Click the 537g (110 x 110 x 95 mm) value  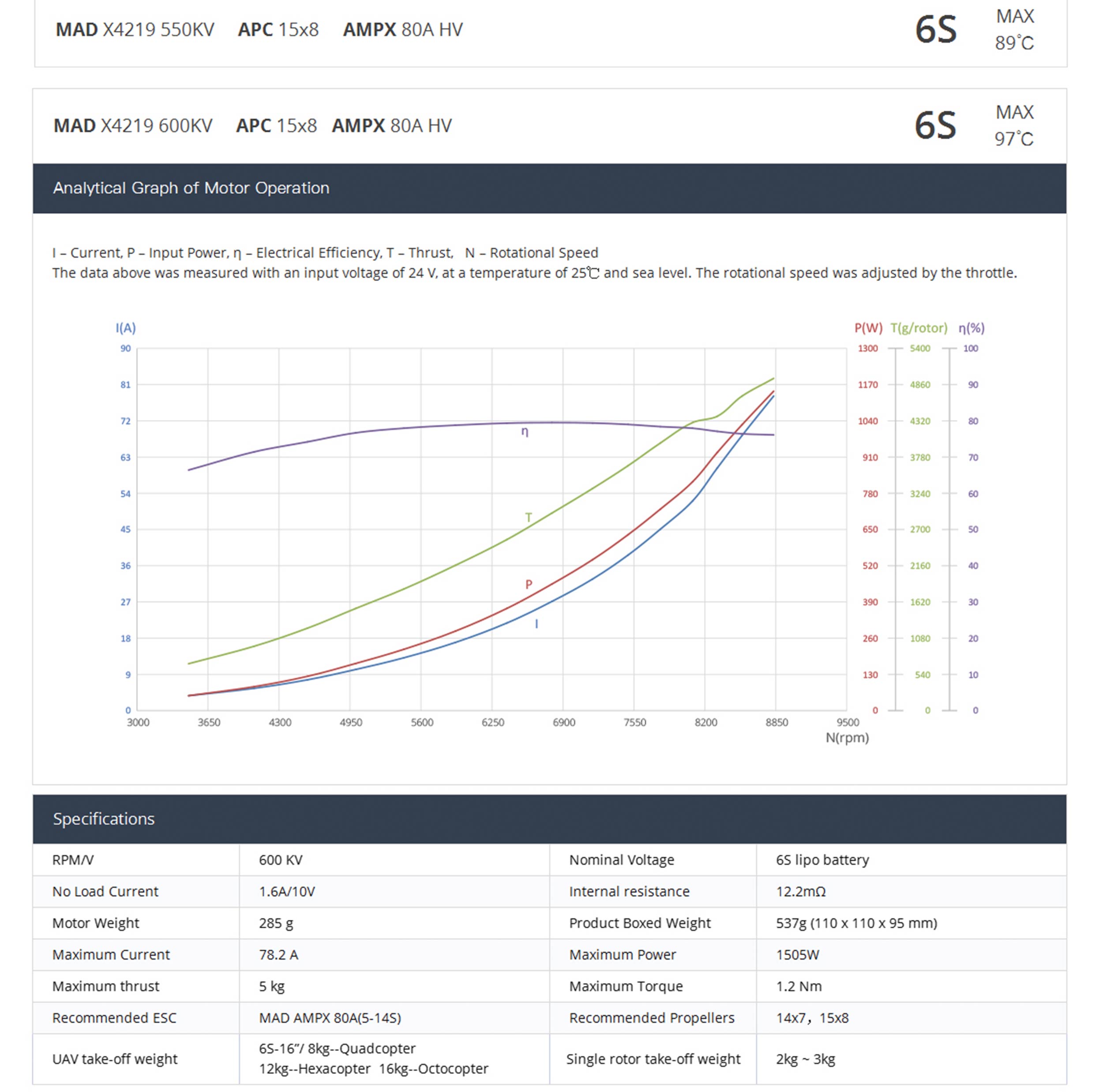[856, 923]
